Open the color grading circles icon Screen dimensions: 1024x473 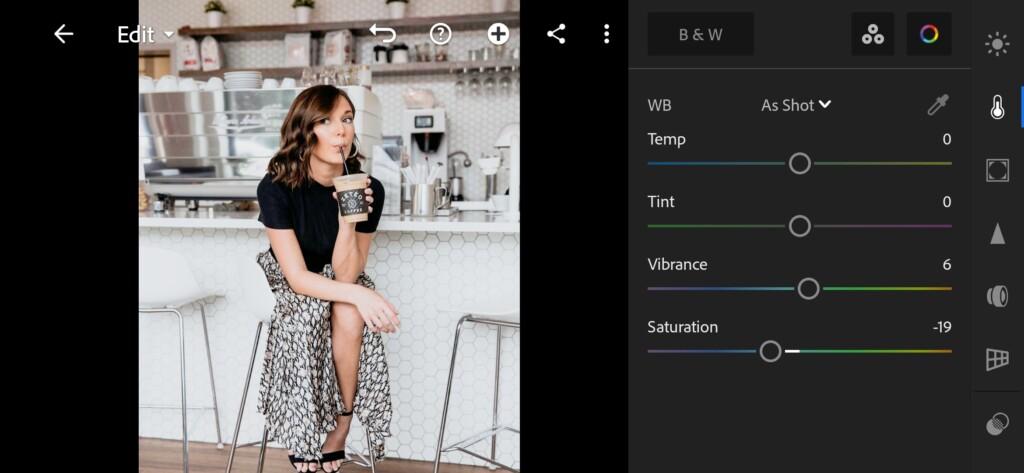[873, 34]
